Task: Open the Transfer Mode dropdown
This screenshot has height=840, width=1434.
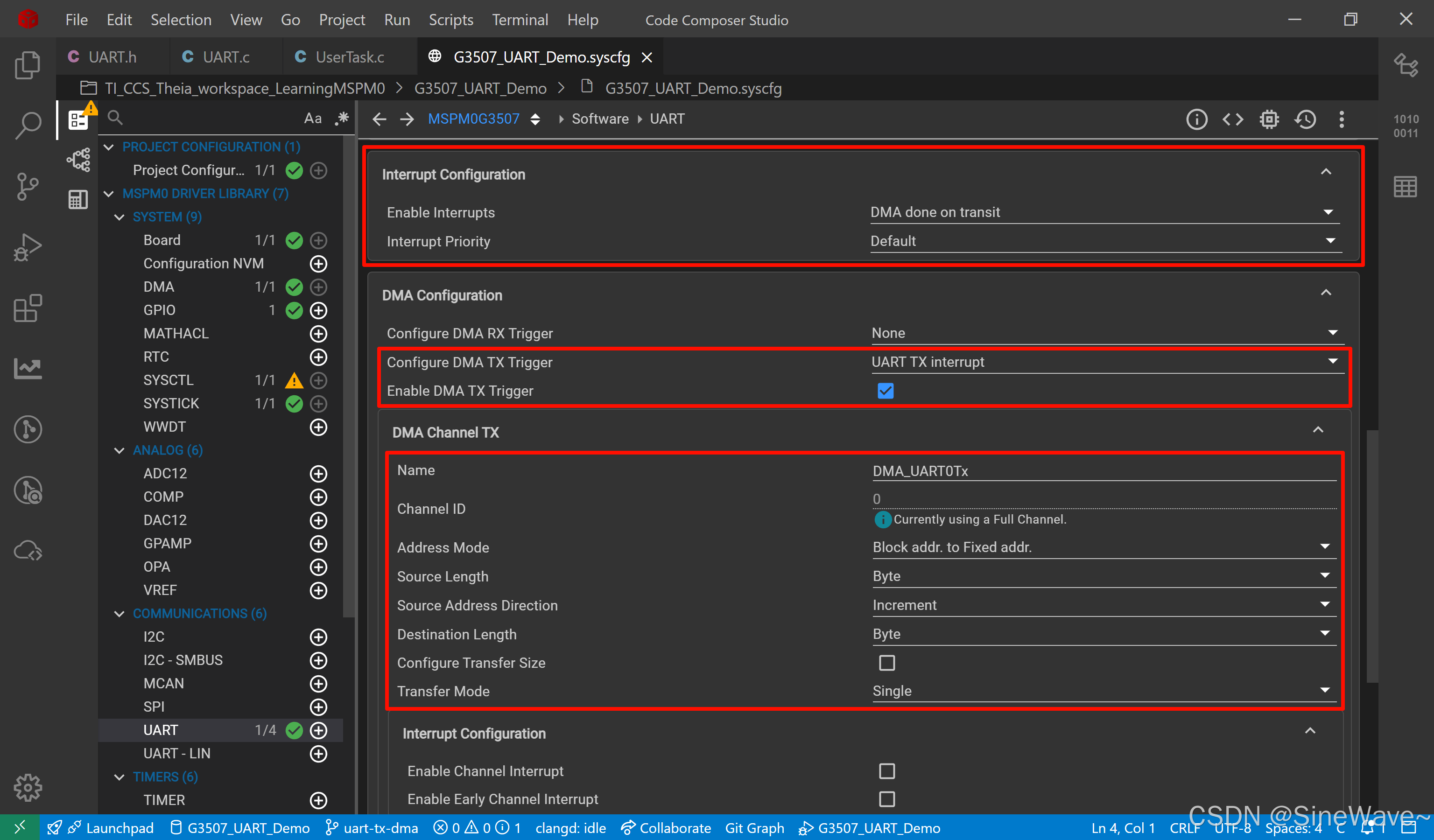Action: (1104, 691)
